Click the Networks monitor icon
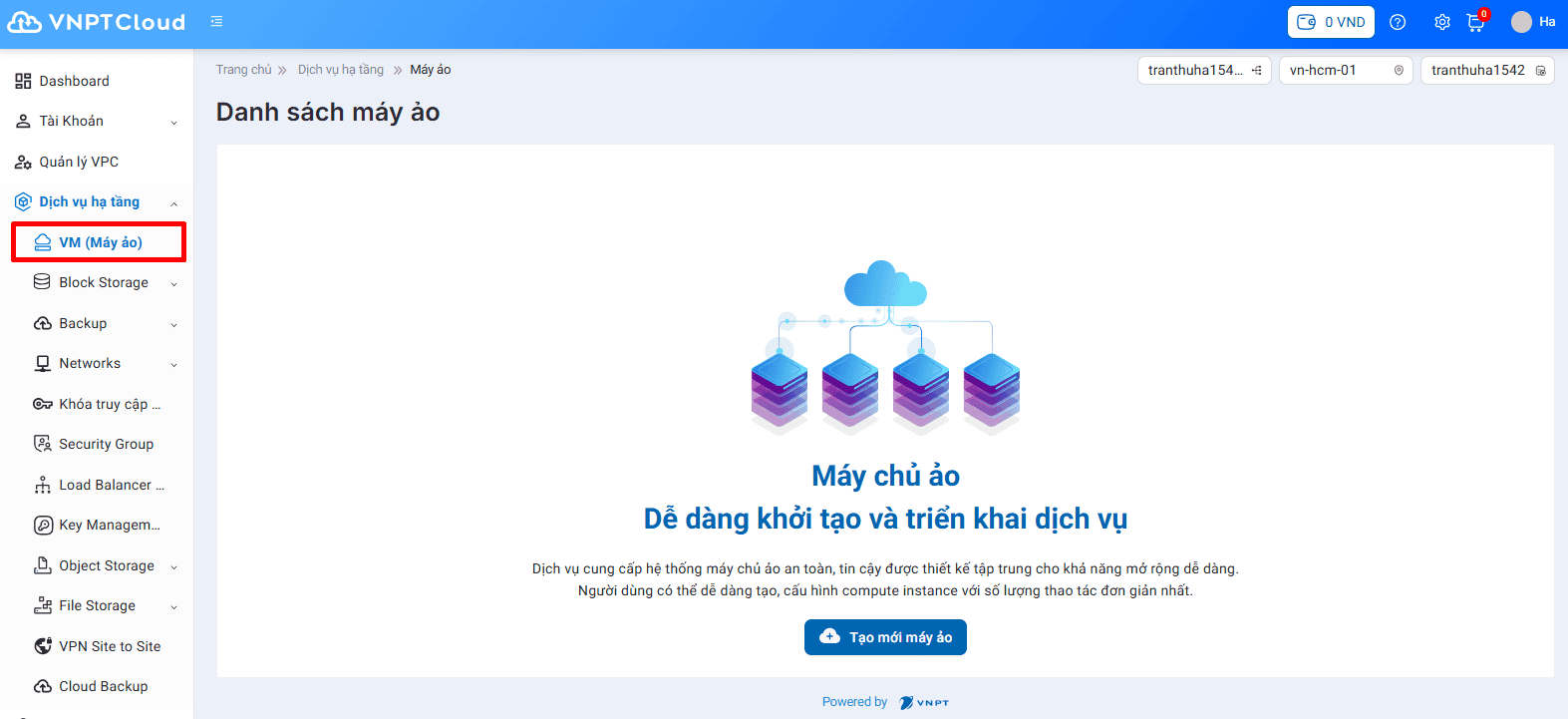The width and height of the screenshot is (1568, 719). coord(43,364)
